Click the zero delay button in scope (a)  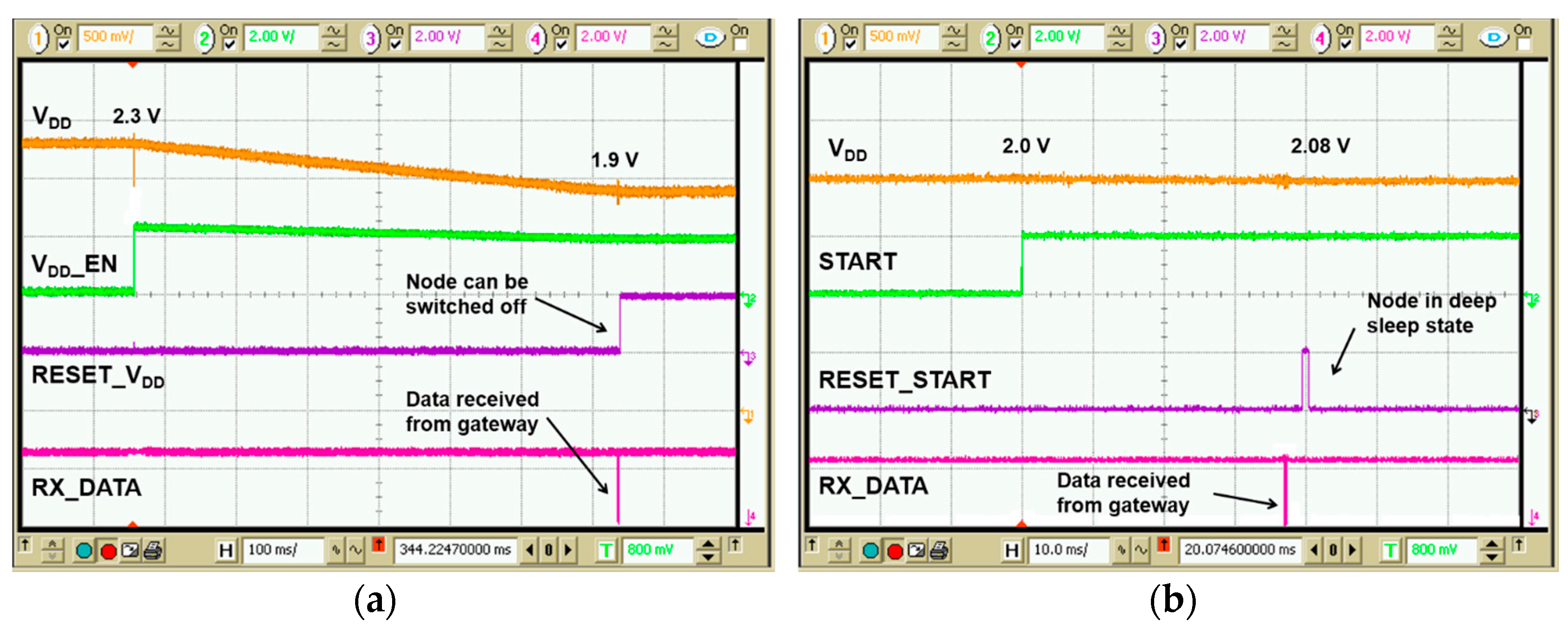548,551
